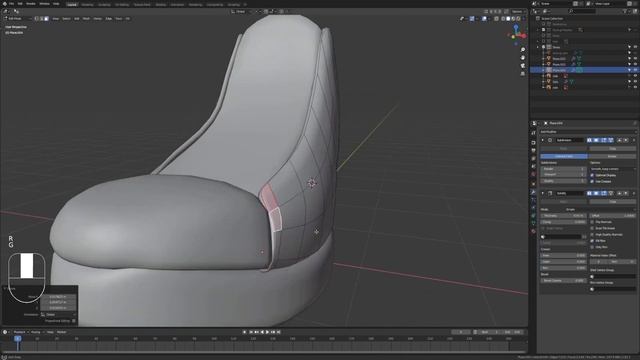This screenshot has height=360, width=640.
Task: Toggle viewport overlays icon
Action: 484,18
